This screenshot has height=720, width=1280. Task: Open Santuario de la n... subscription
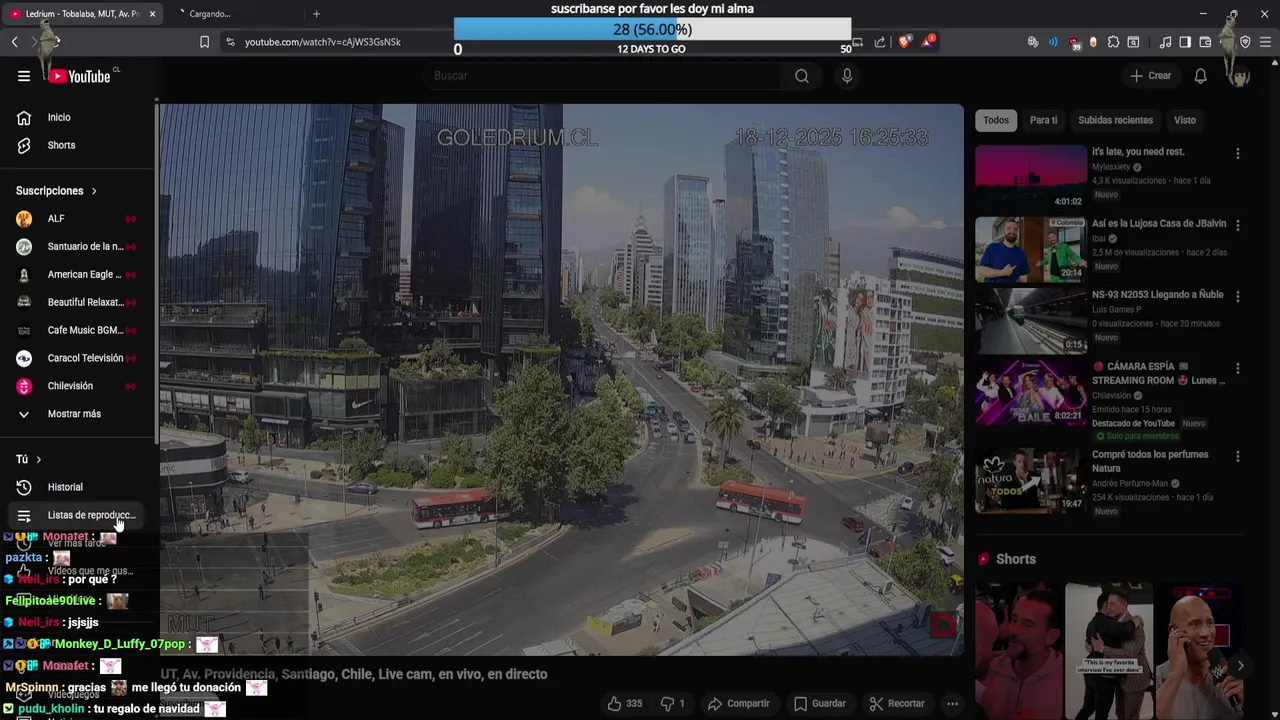pos(78,247)
